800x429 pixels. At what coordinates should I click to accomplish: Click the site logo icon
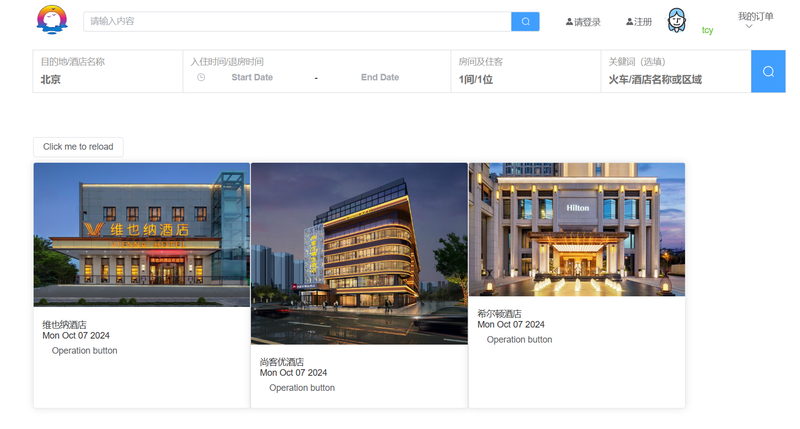pyautogui.click(x=52, y=20)
